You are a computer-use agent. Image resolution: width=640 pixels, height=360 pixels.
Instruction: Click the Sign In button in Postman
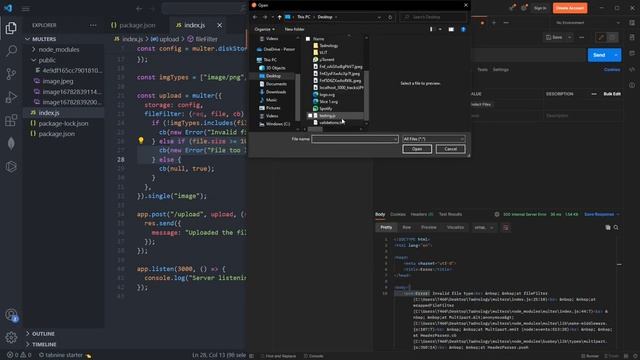coord(540,8)
